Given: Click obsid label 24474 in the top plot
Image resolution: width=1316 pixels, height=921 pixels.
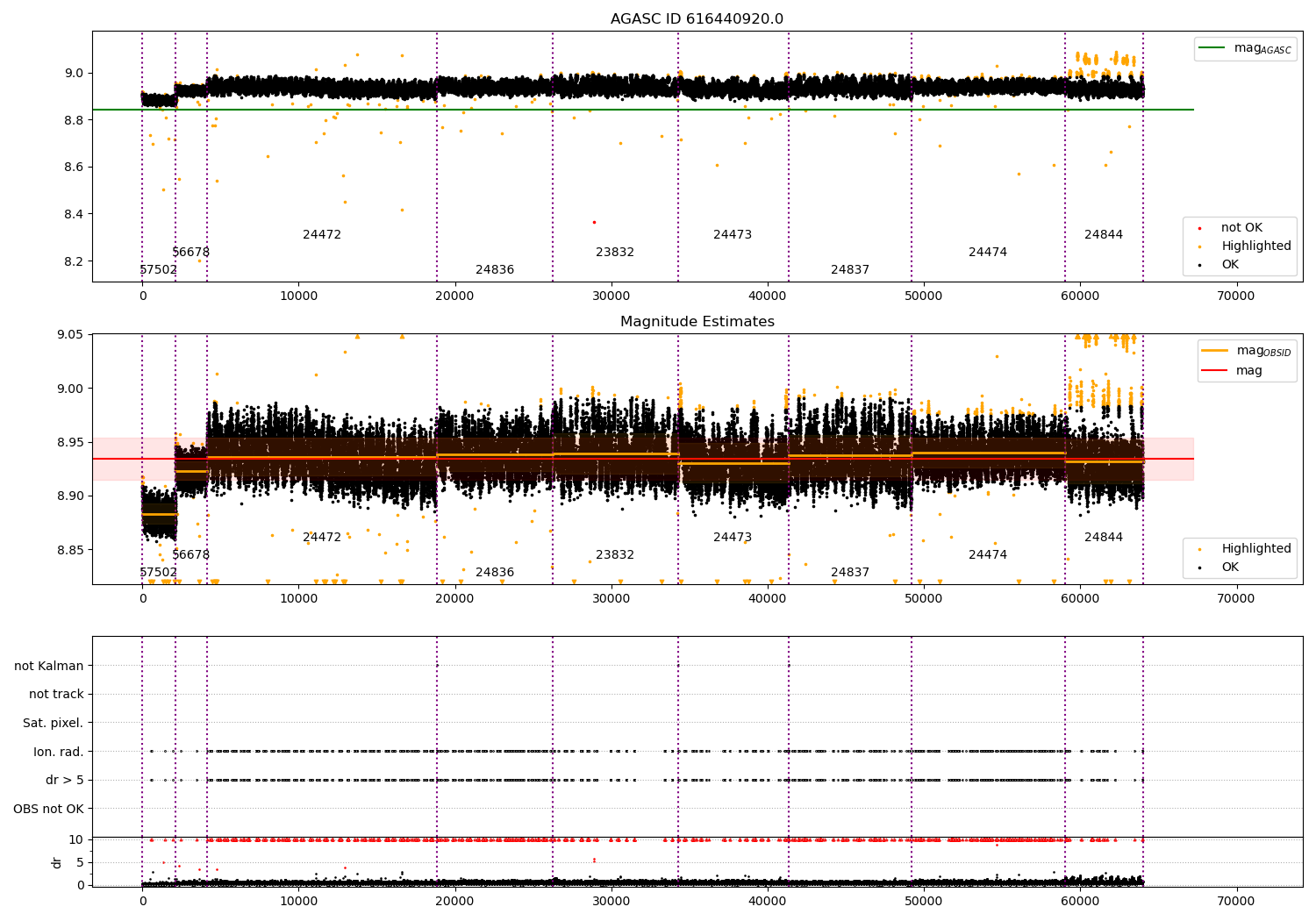Looking at the screenshot, I should [x=988, y=253].
